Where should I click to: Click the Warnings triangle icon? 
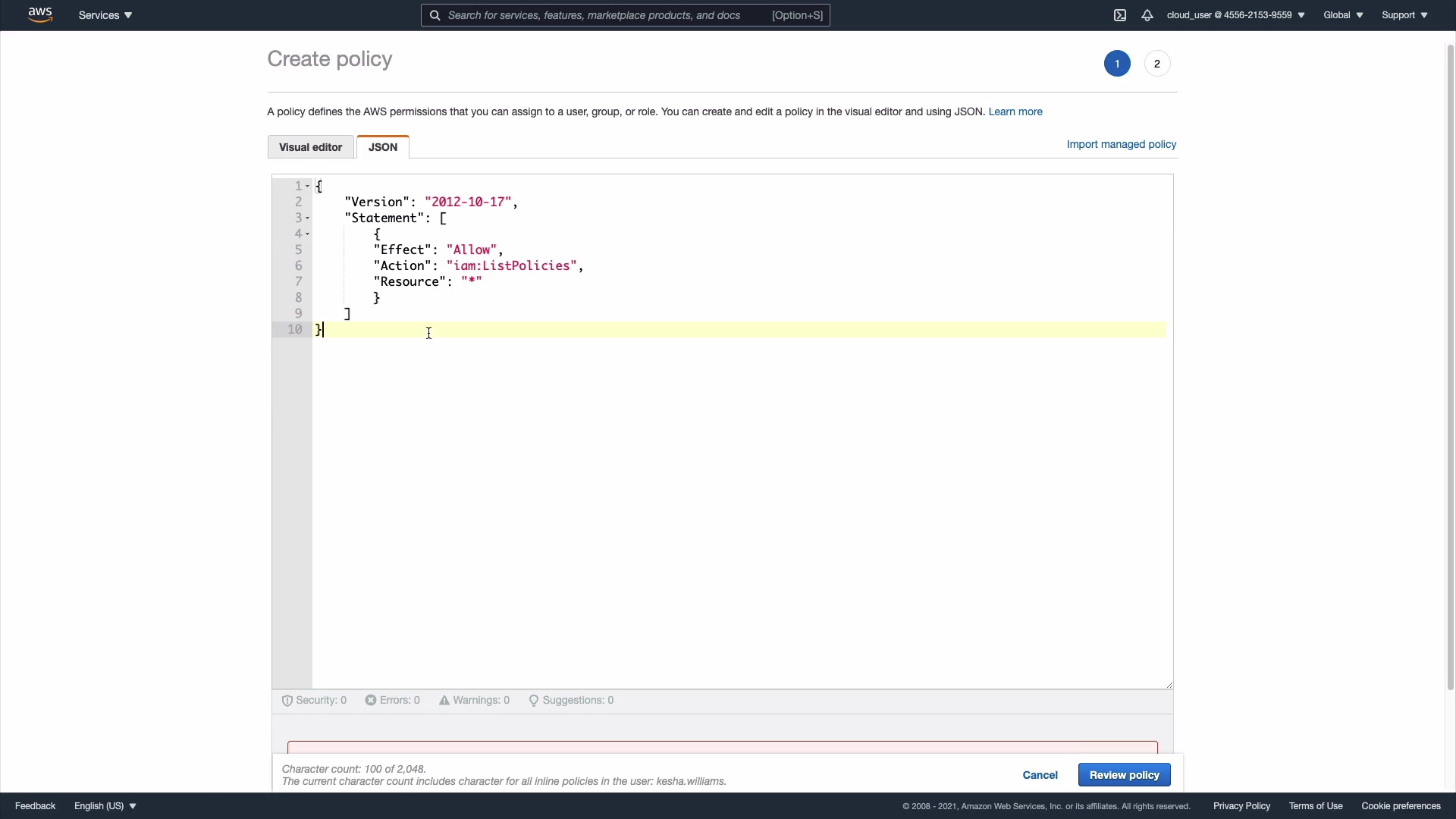[x=444, y=701]
